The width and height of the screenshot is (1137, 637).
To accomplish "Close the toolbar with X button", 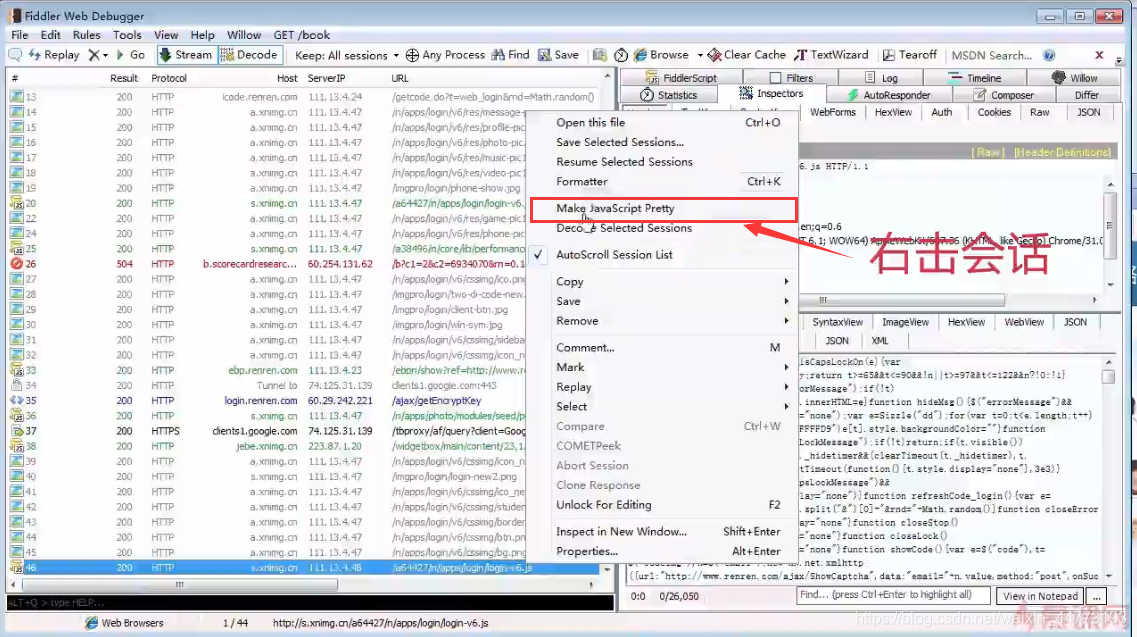I will click(1099, 55).
